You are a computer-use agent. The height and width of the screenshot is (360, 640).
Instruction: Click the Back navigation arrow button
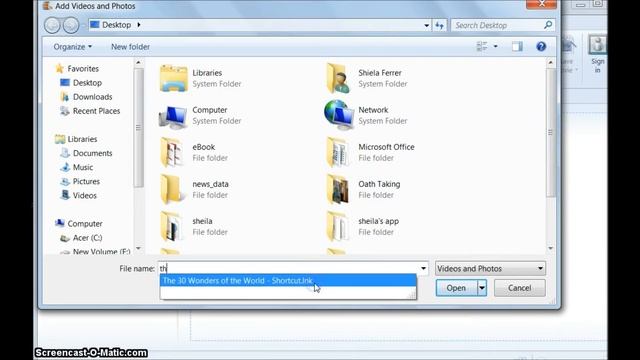[52, 25]
